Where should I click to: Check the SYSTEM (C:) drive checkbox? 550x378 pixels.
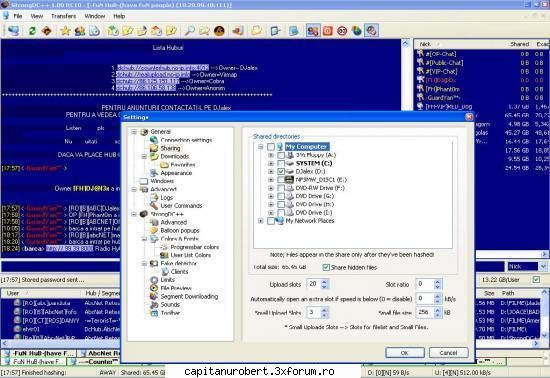pos(281,163)
